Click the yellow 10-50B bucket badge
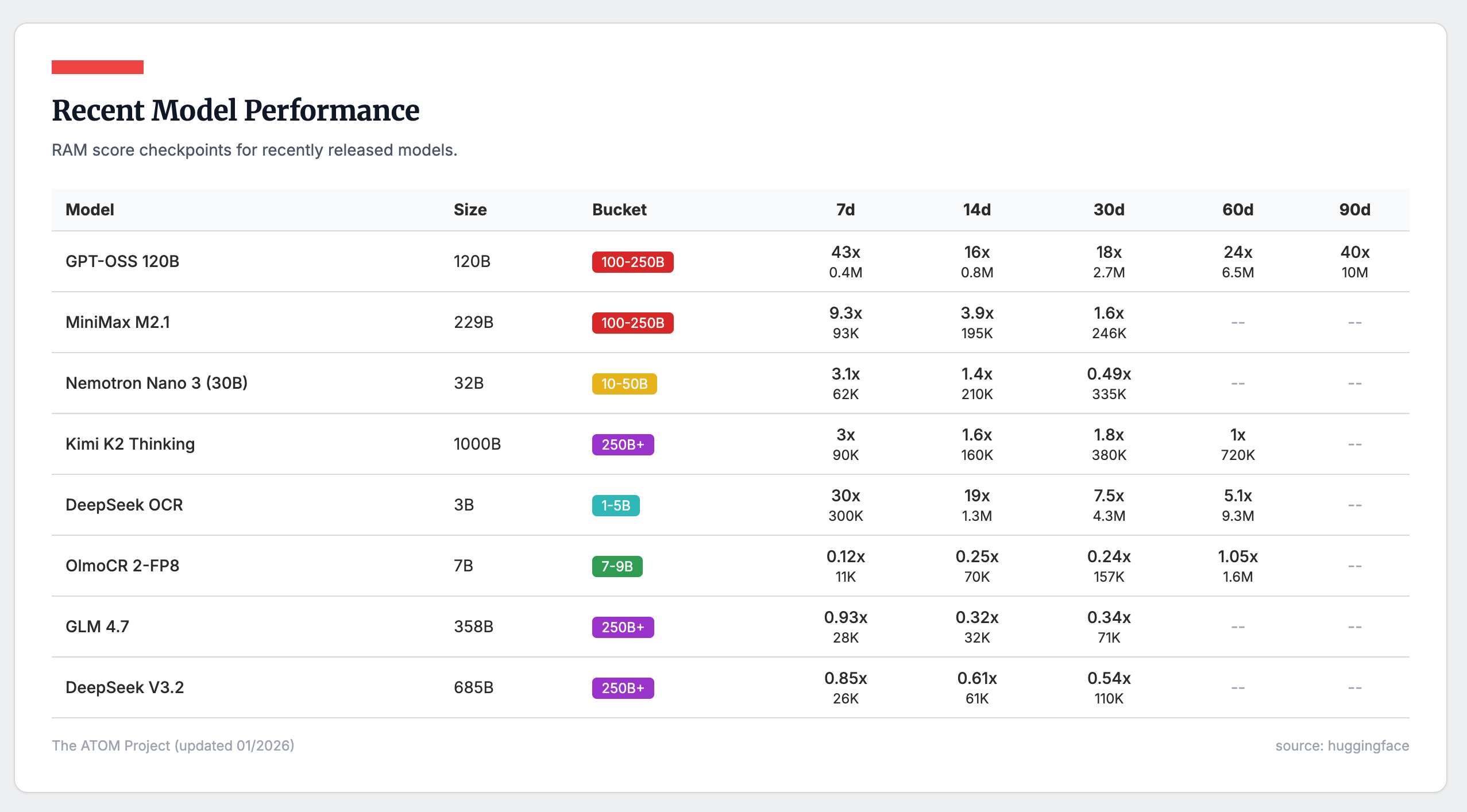1467x812 pixels. click(x=624, y=384)
